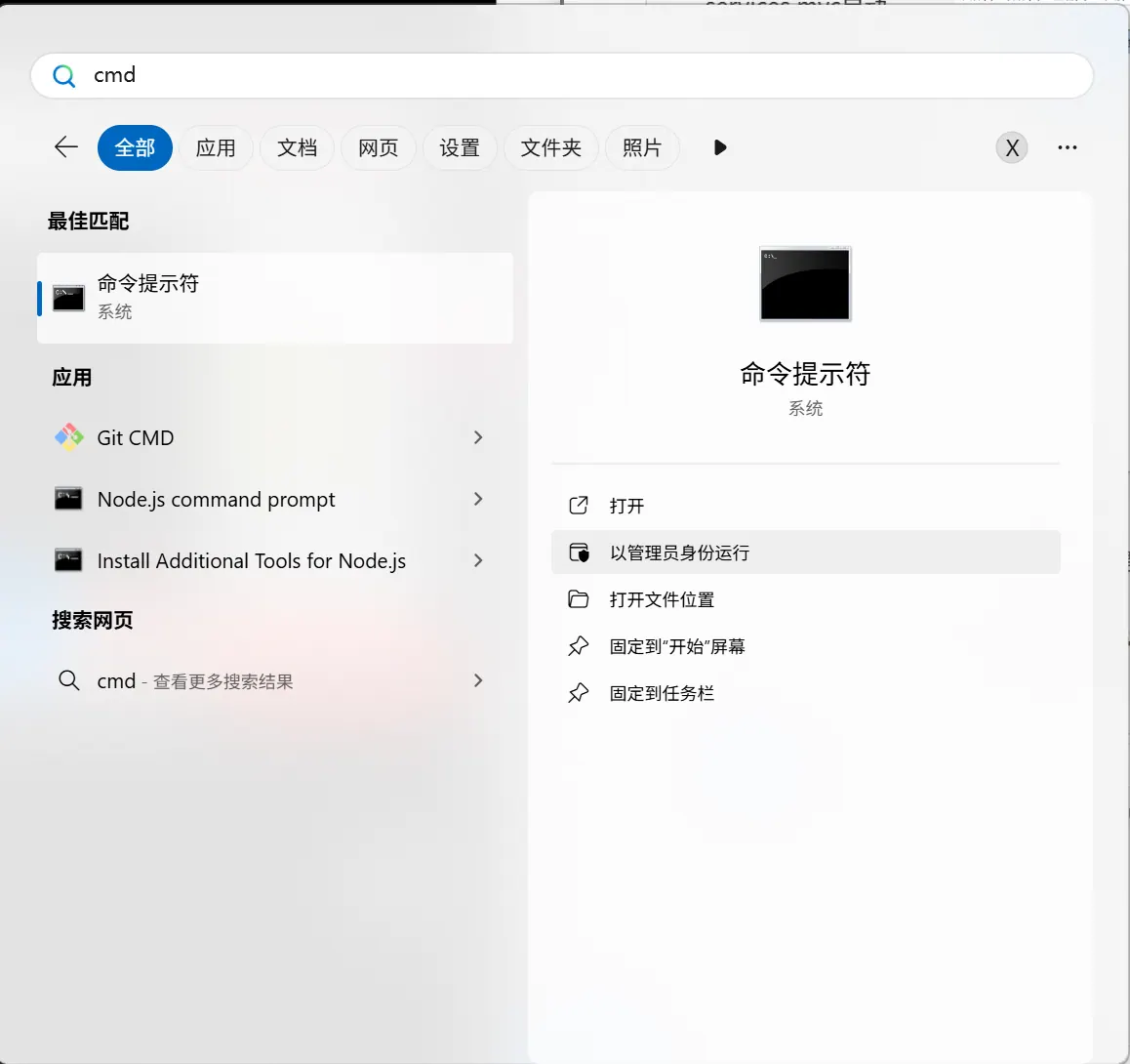Expand Install Additional Tools for Node.js chevron
This screenshot has height=1064, width=1130.
[478, 560]
